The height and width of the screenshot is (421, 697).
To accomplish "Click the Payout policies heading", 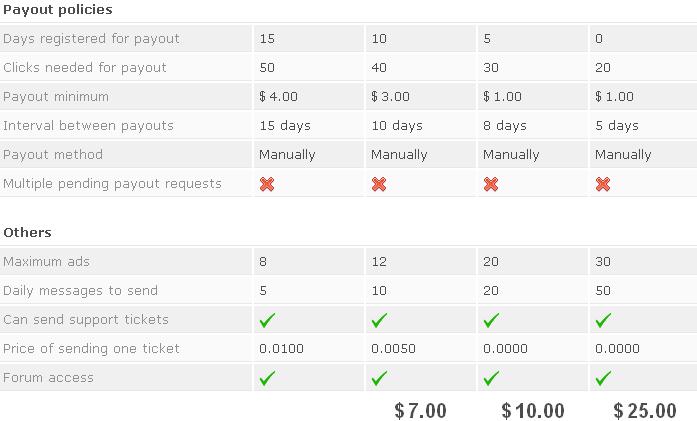I will [x=58, y=10].
